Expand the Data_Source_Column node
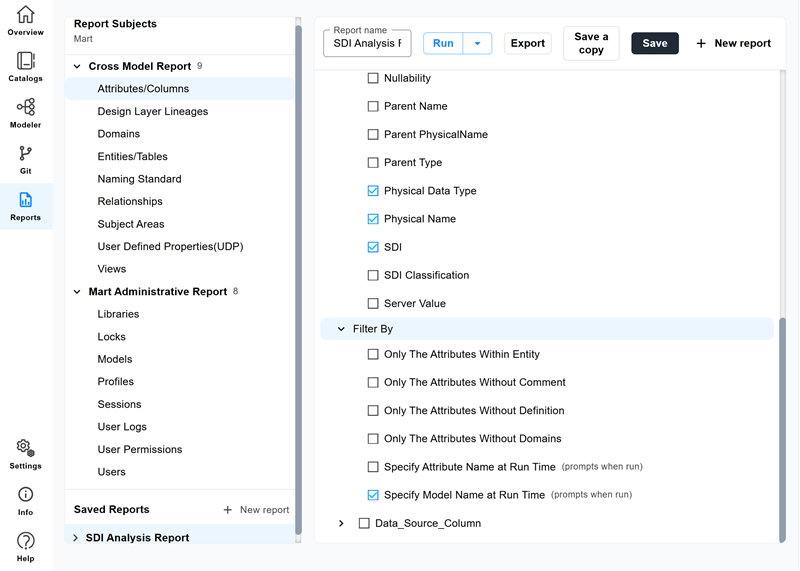The height and width of the screenshot is (571, 800). pos(341,523)
